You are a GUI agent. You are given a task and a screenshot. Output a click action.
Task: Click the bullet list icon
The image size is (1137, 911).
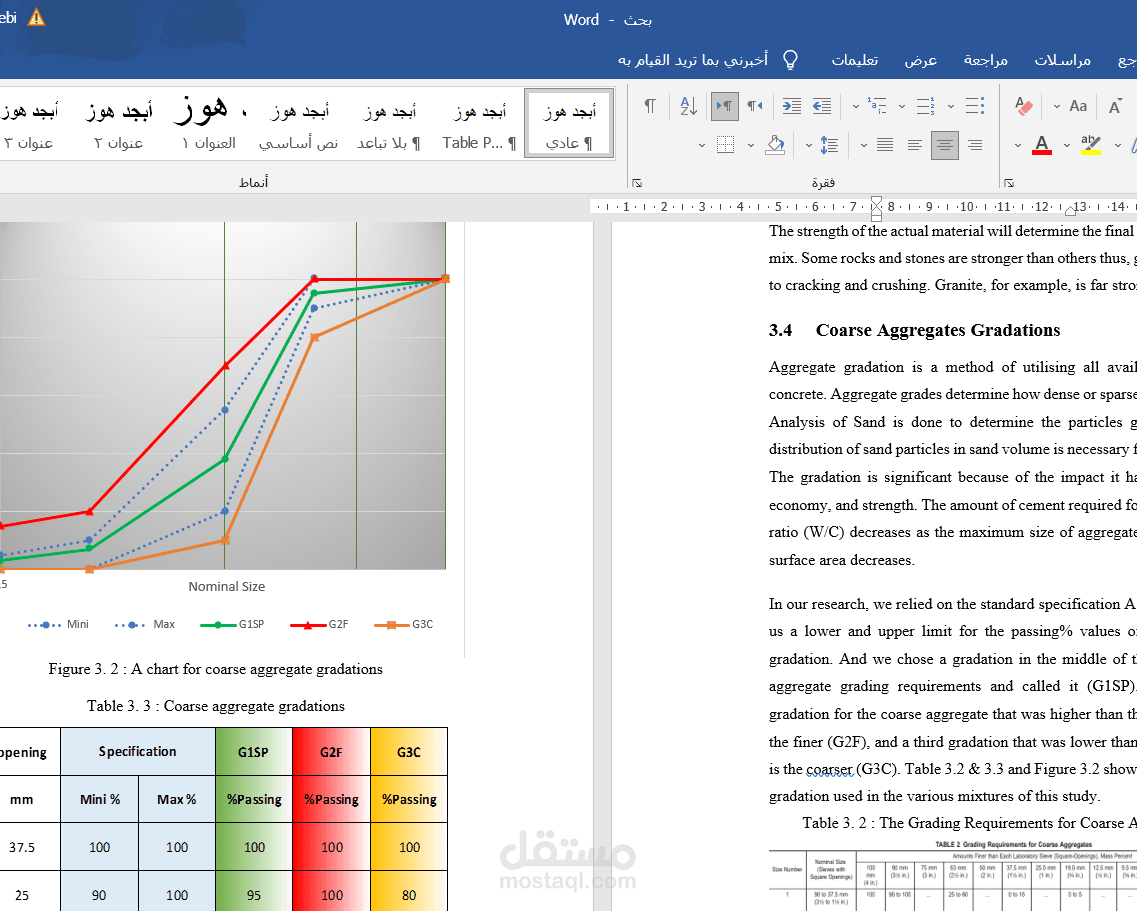[975, 107]
